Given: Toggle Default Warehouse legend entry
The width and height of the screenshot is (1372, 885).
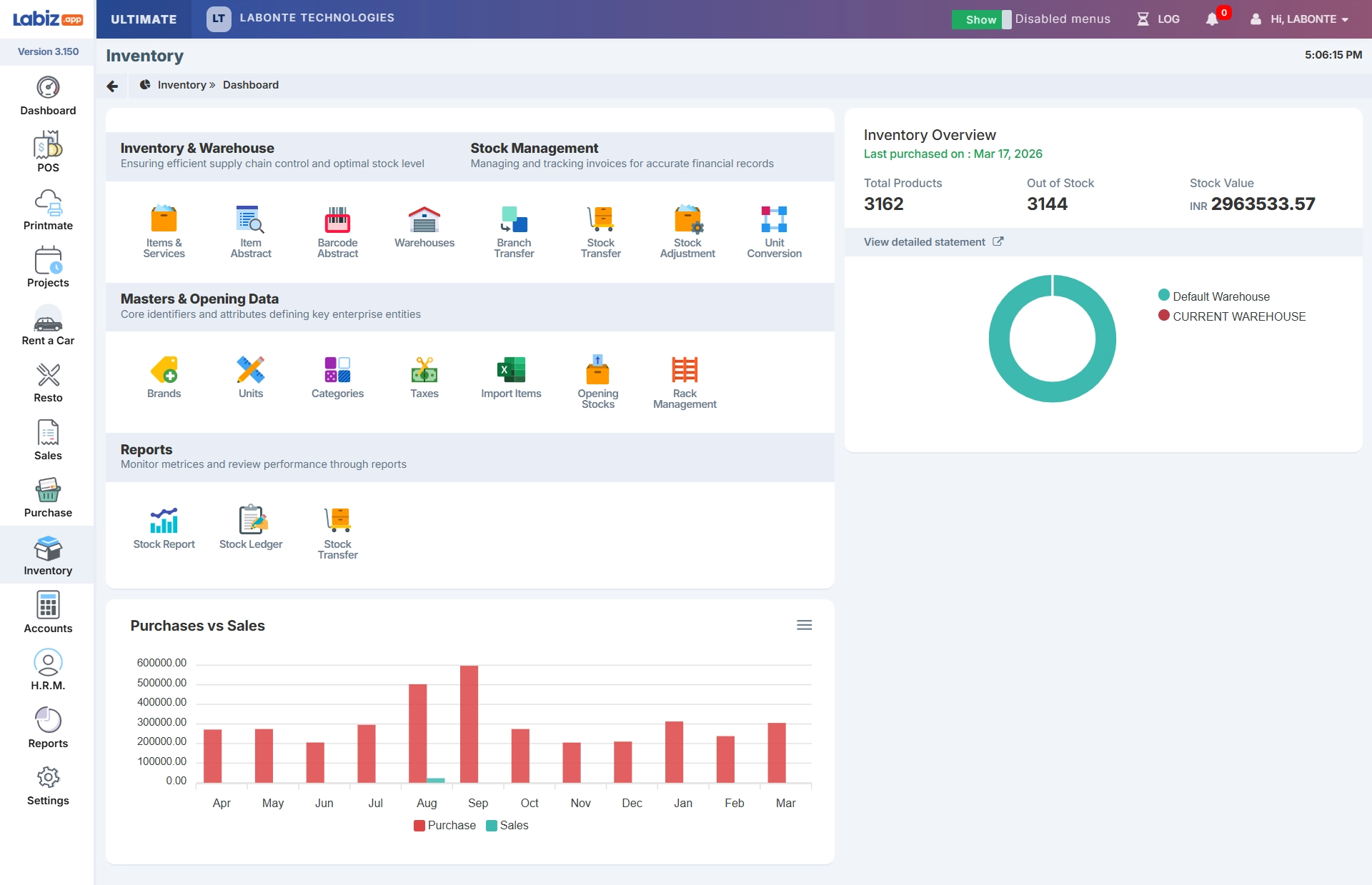Looking at the screenshot, I should click(x=1214, y=296).
